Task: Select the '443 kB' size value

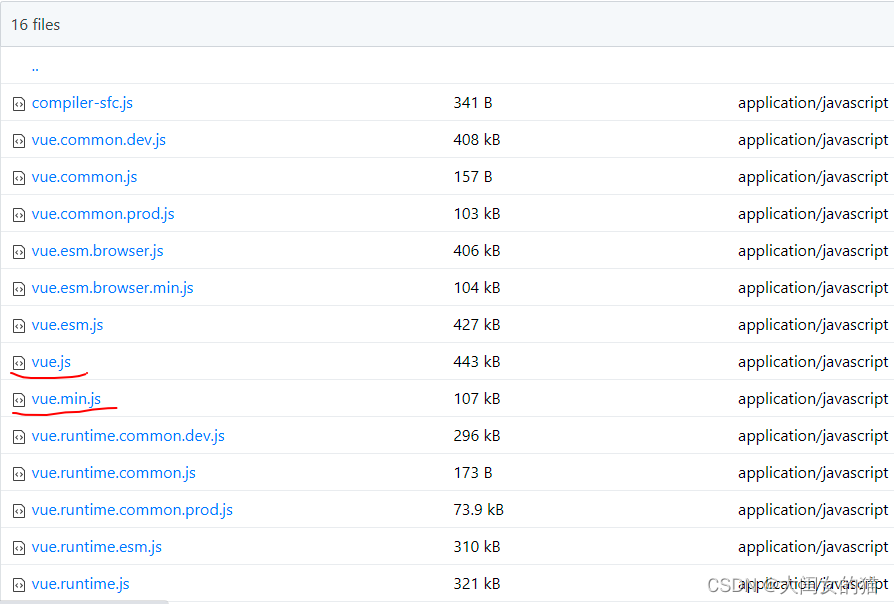Action: [477, 362]
